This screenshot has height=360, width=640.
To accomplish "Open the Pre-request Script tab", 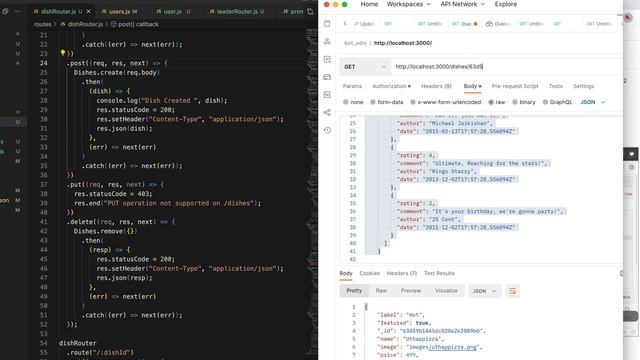I will tap(515, 86).
